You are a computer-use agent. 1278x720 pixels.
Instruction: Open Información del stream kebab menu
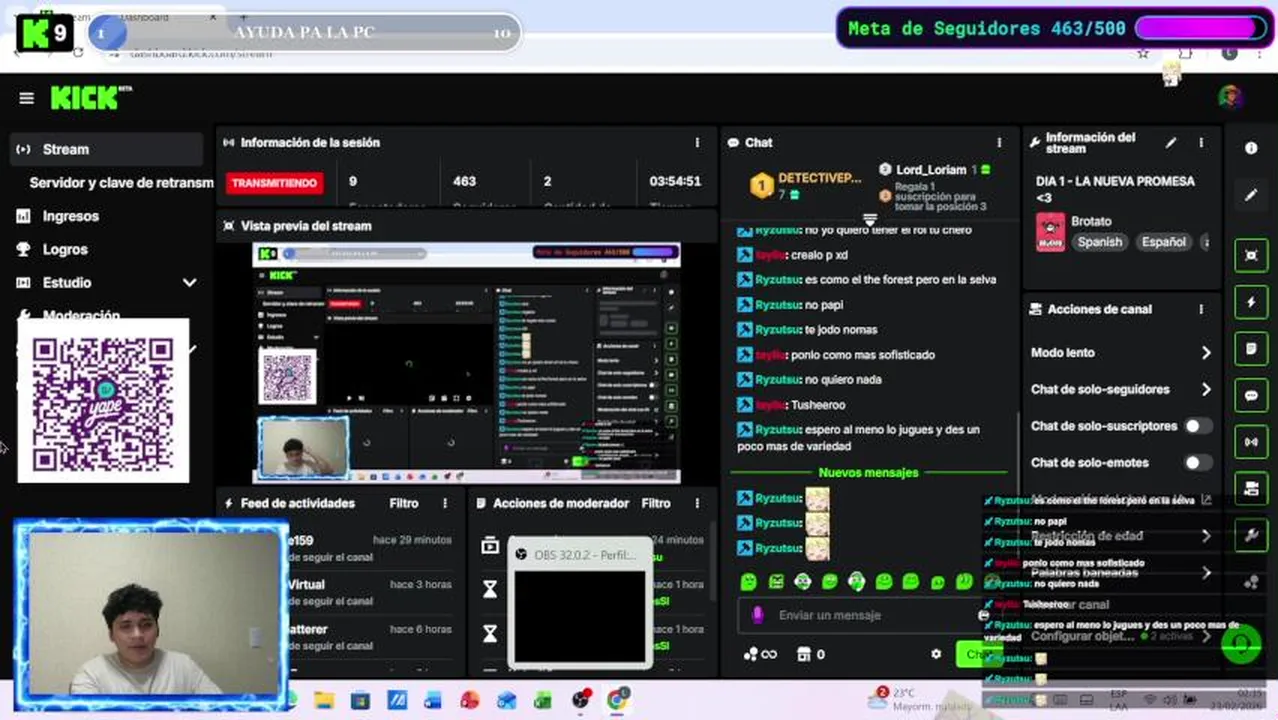[1201, 143]
